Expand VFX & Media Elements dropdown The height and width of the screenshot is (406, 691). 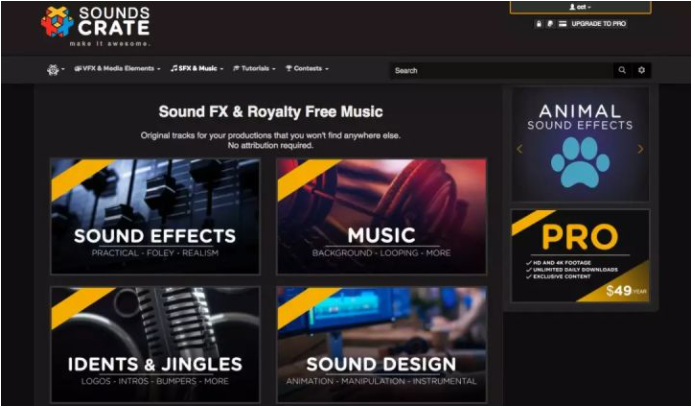click(x=117, y=69)
